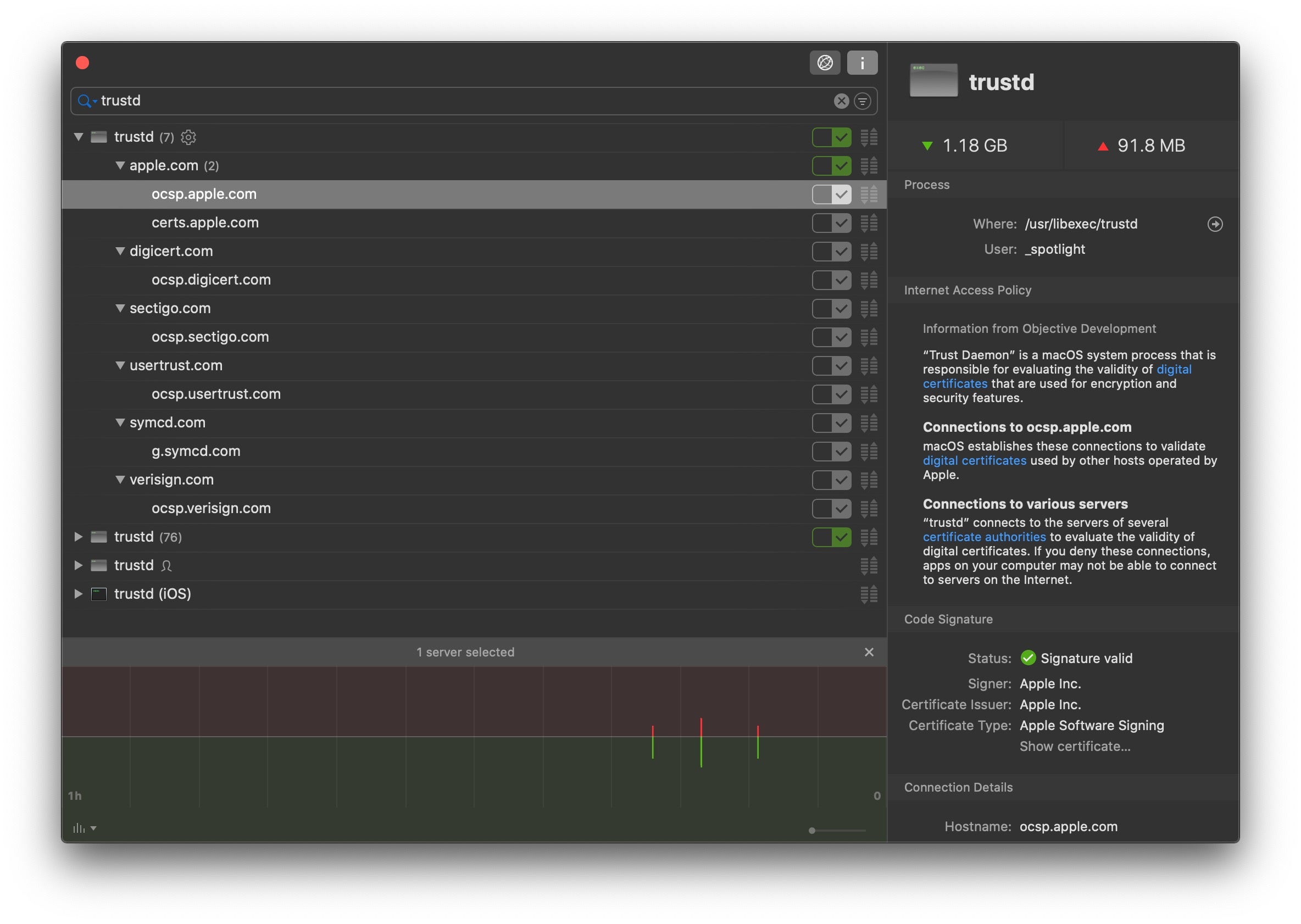Open traffic chart options menu icon

[84, 828]
